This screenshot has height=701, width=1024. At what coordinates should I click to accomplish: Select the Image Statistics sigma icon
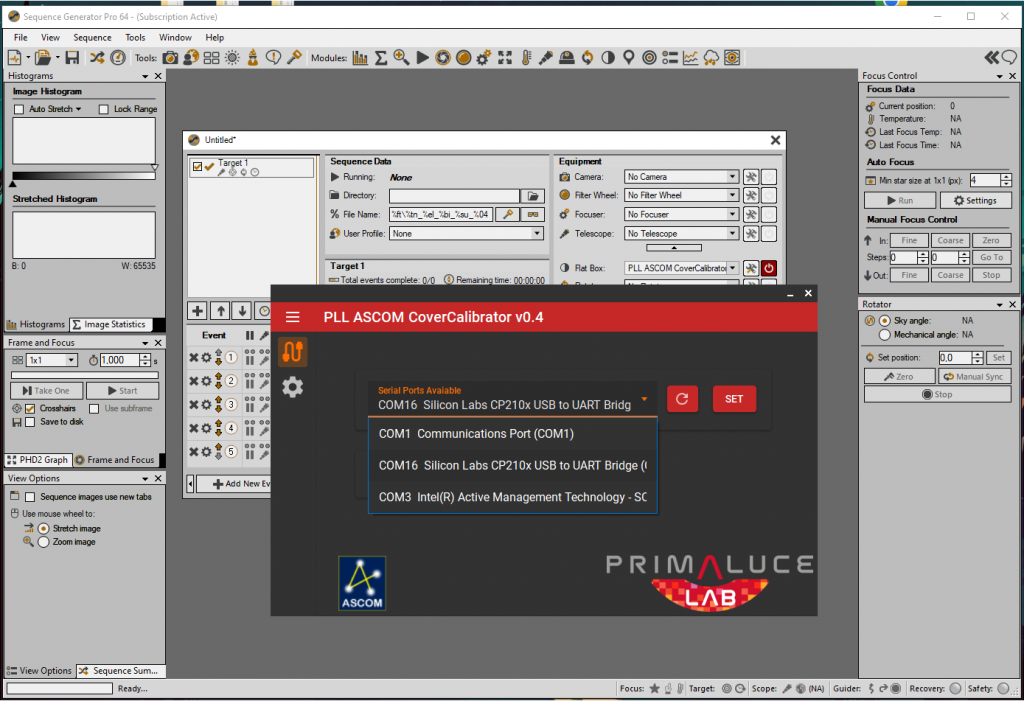(x=380, y=57)
